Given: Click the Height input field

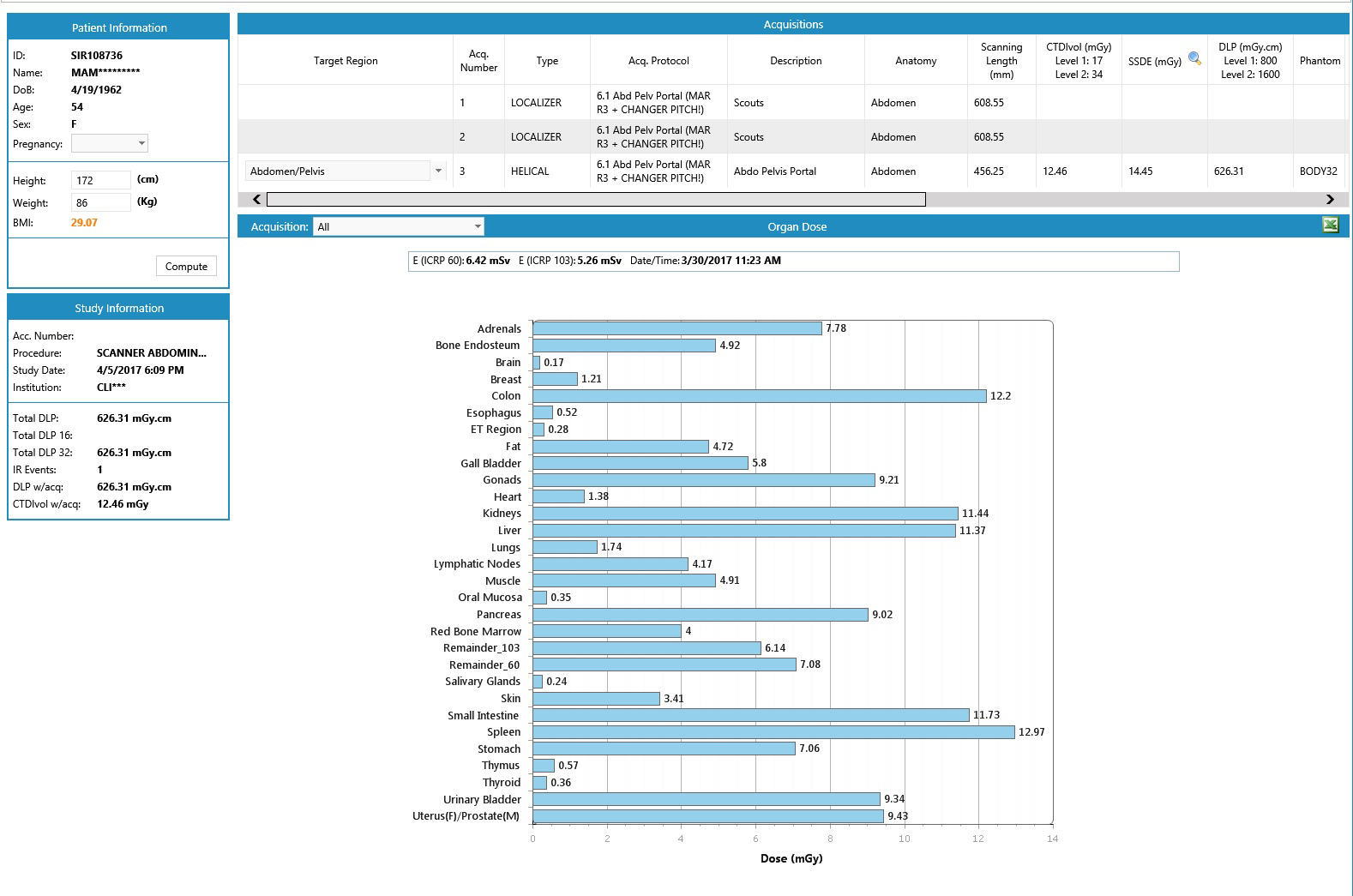Looking at the screenshot, I should 100,180.
